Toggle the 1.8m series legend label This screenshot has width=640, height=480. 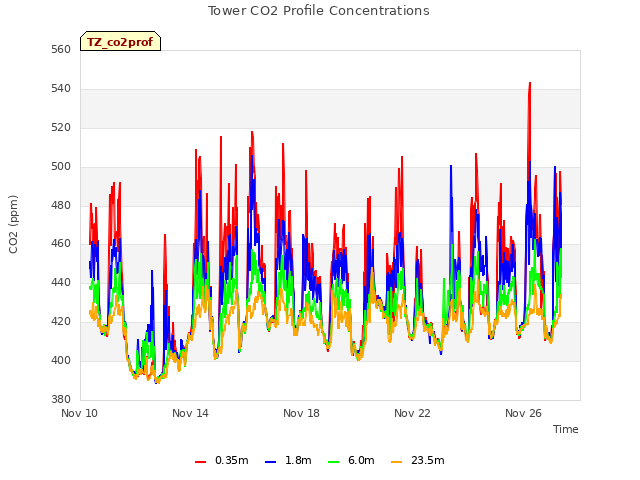point(298,460)
